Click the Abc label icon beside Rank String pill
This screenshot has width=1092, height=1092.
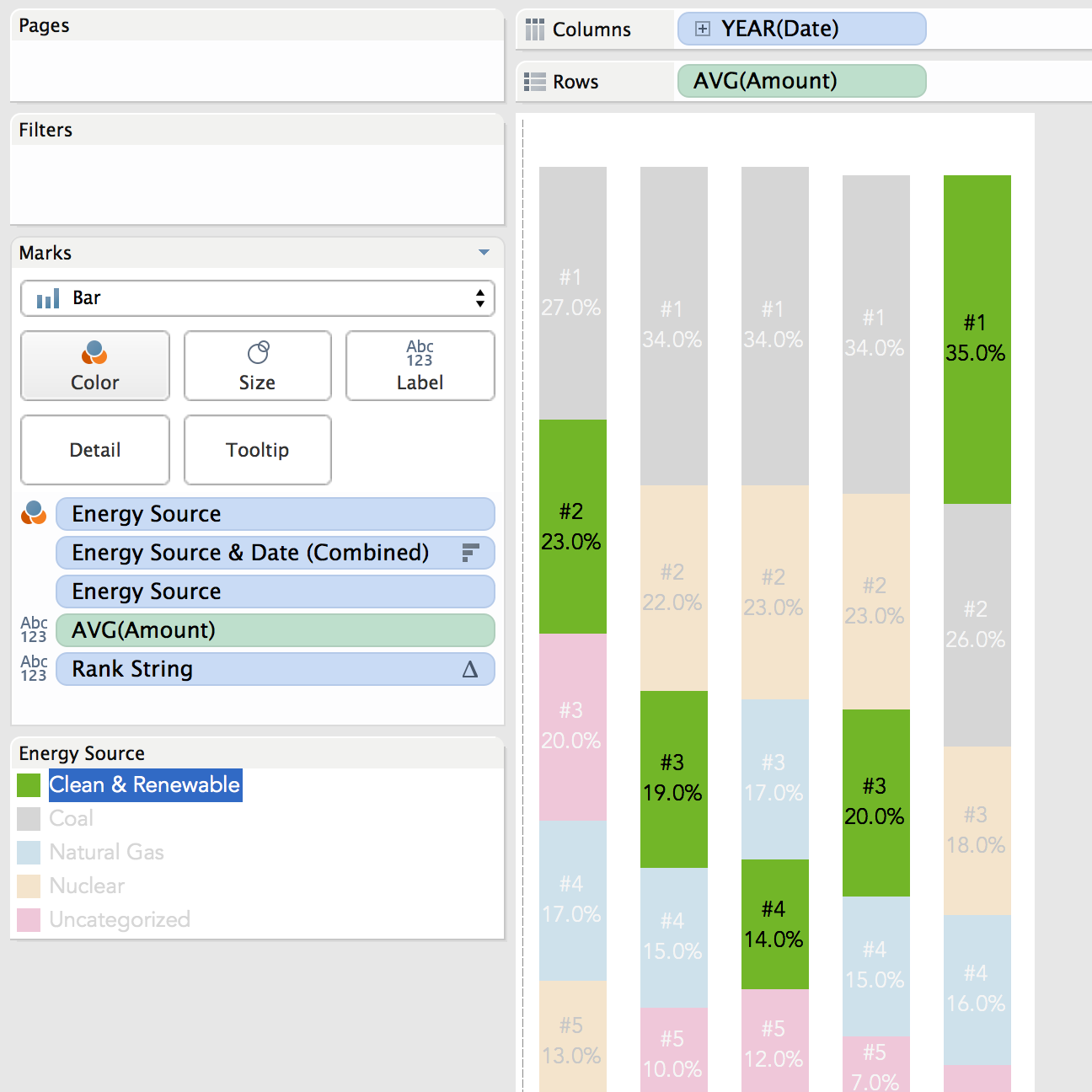(34, 668)
